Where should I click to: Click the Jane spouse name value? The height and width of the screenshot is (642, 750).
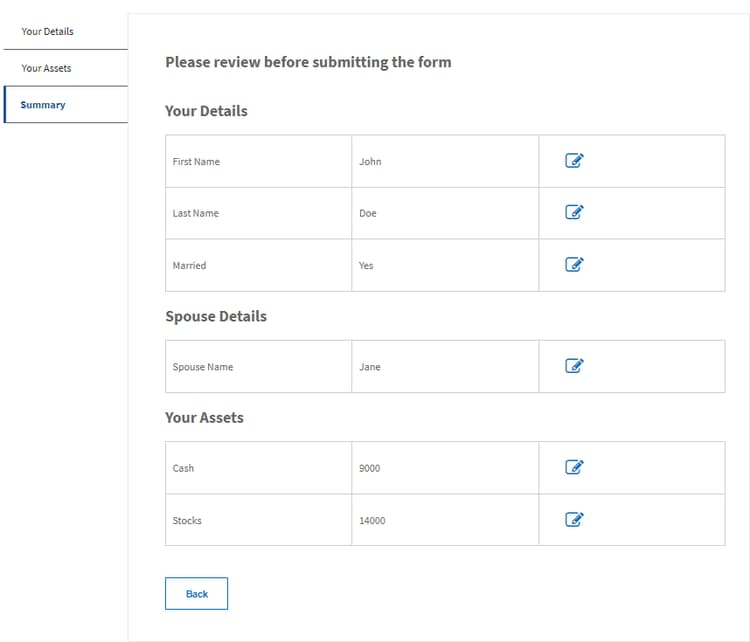(x=370, y=367)
